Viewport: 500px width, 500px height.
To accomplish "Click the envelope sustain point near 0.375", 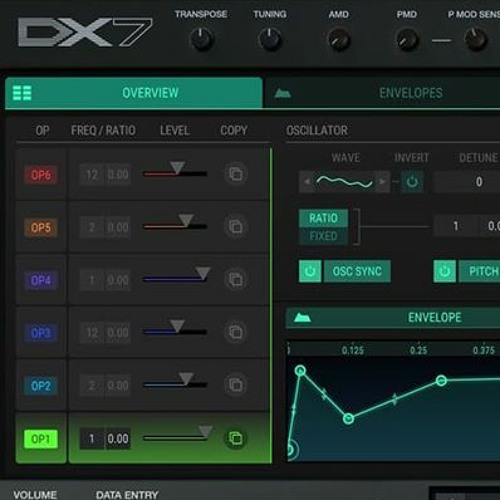I will coord(441,380).
